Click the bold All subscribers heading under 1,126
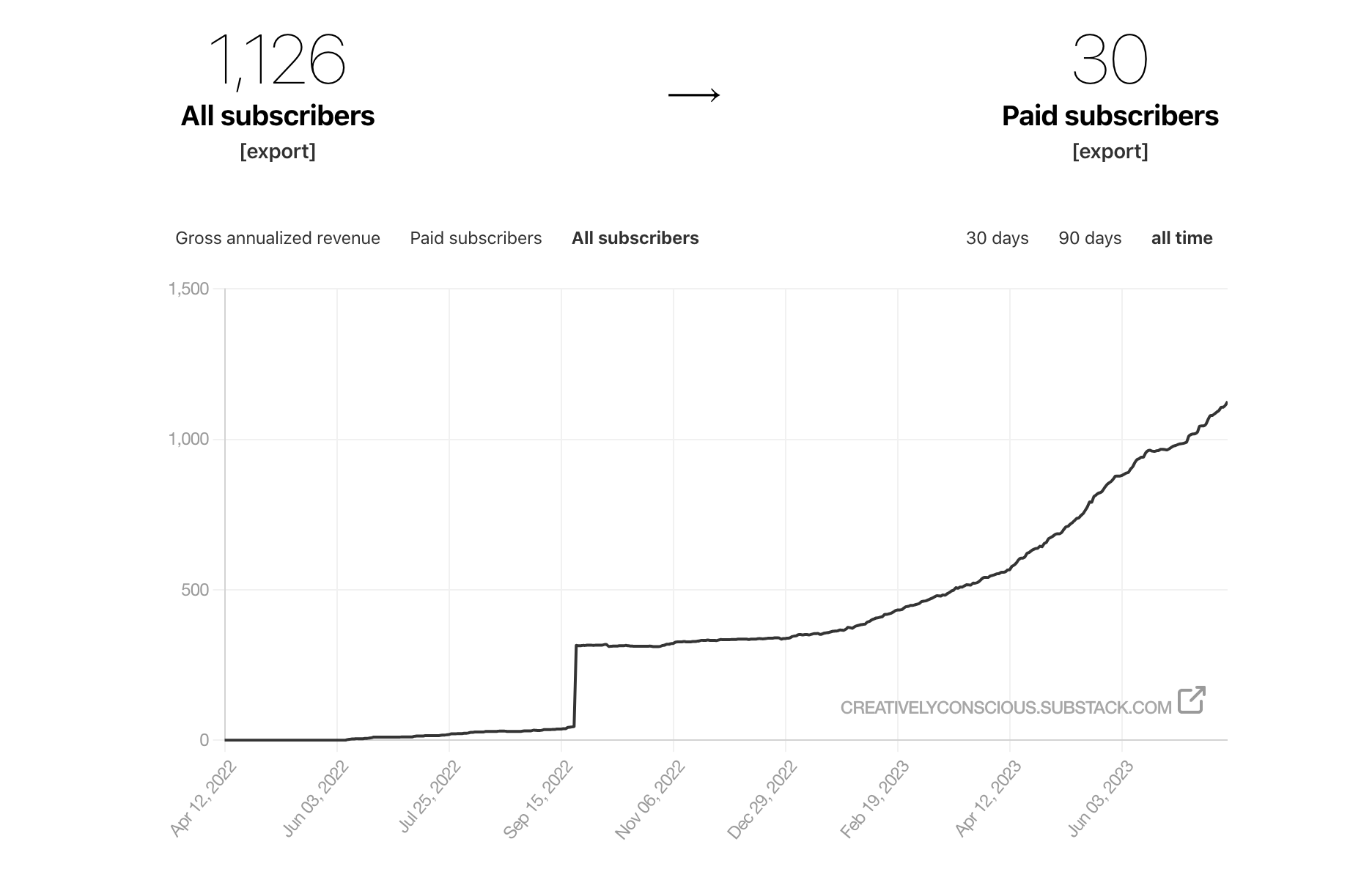This screenshot has width=1372, height=869. click(278, 116)
